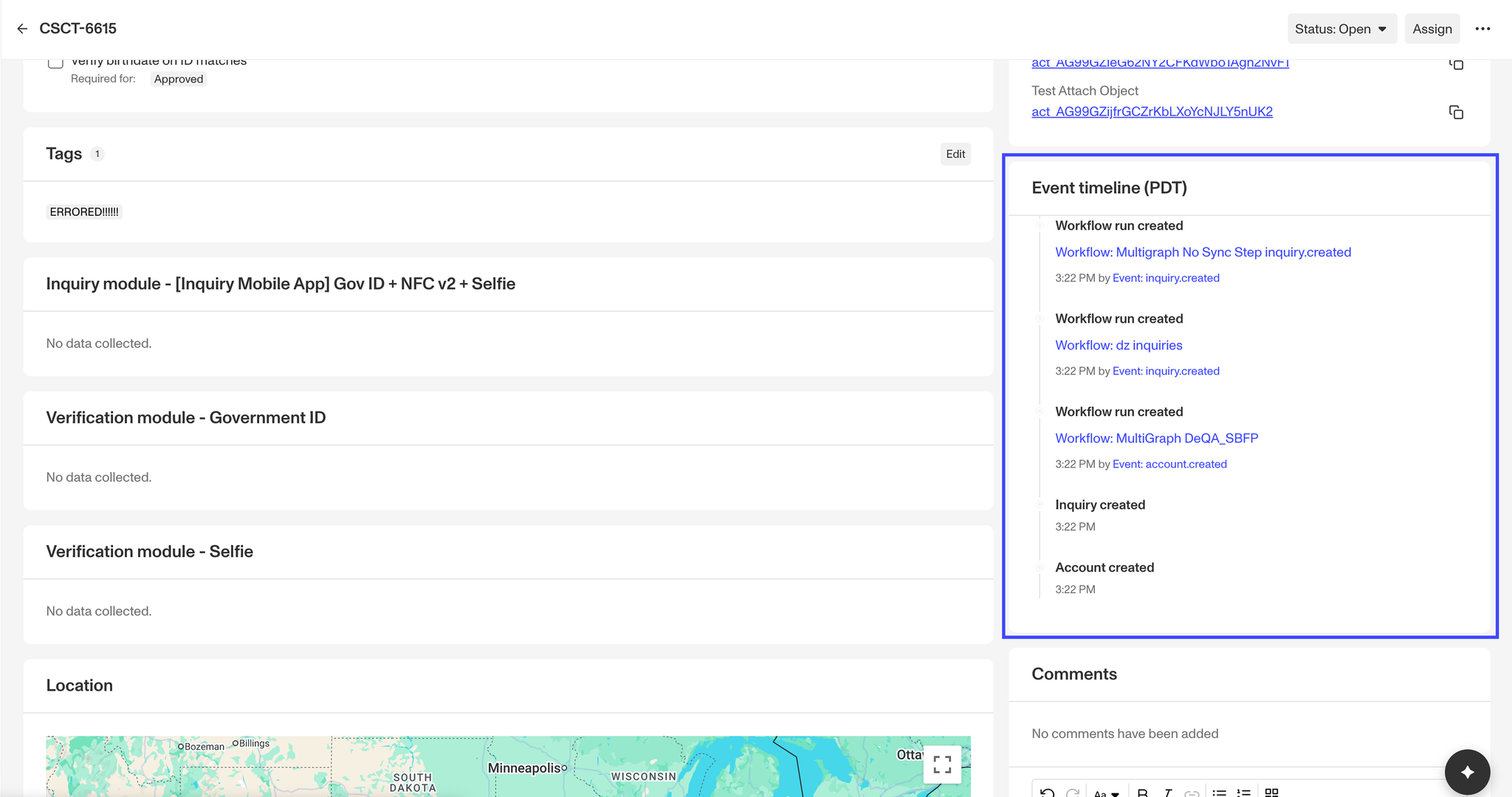
Task: Click the Inquiry created timeline entry
Action: [x=1100, y=504]
